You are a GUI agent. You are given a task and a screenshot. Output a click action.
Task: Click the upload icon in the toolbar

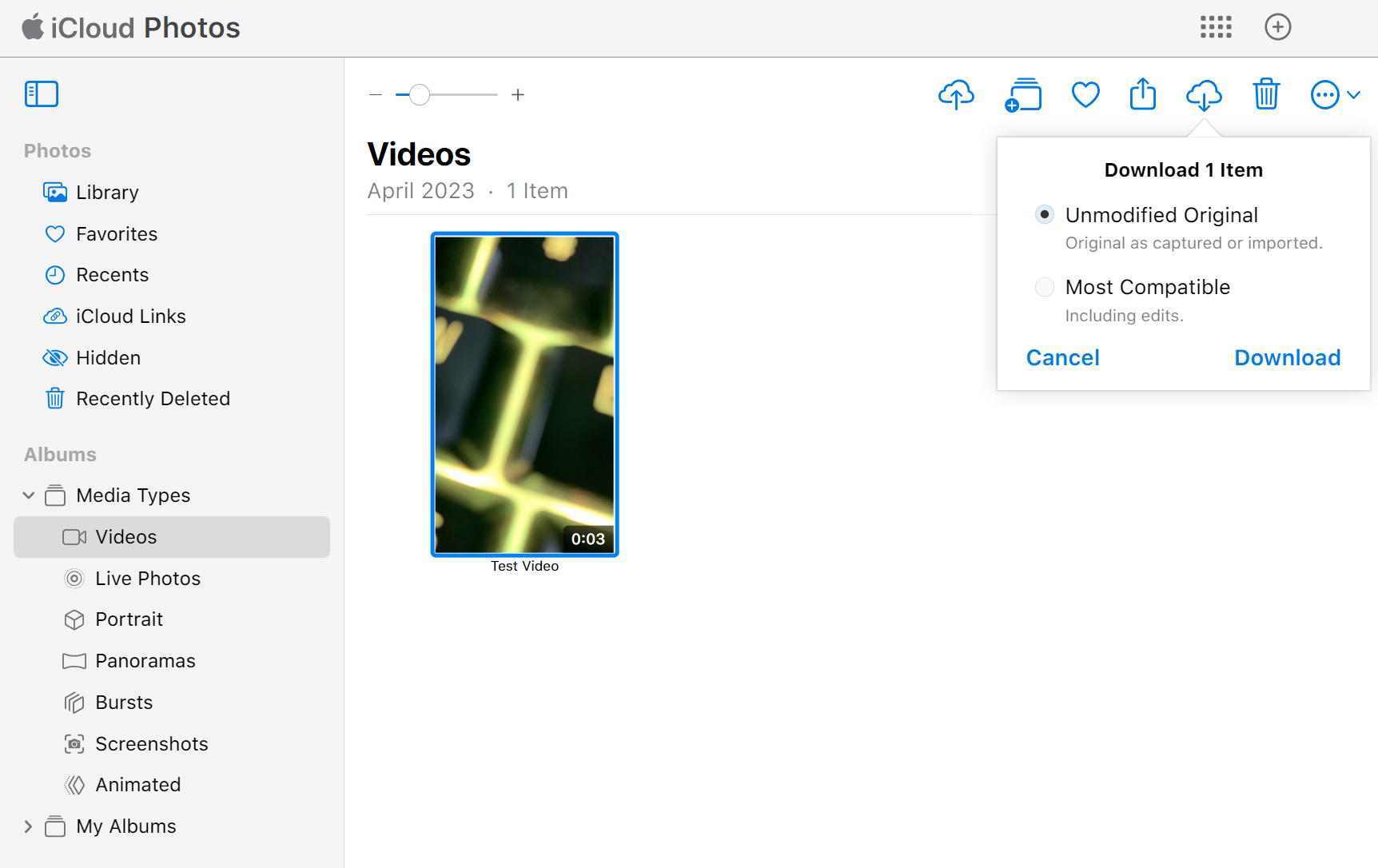[956, 94]
